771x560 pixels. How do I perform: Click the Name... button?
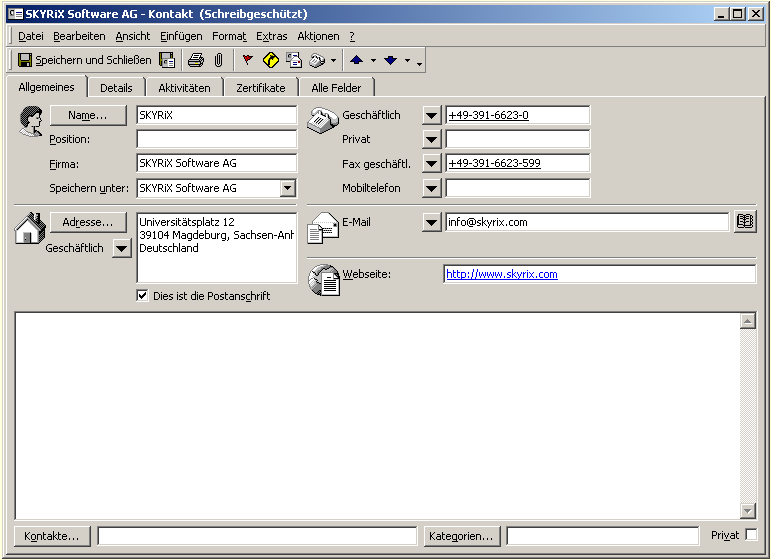(88, 115)
